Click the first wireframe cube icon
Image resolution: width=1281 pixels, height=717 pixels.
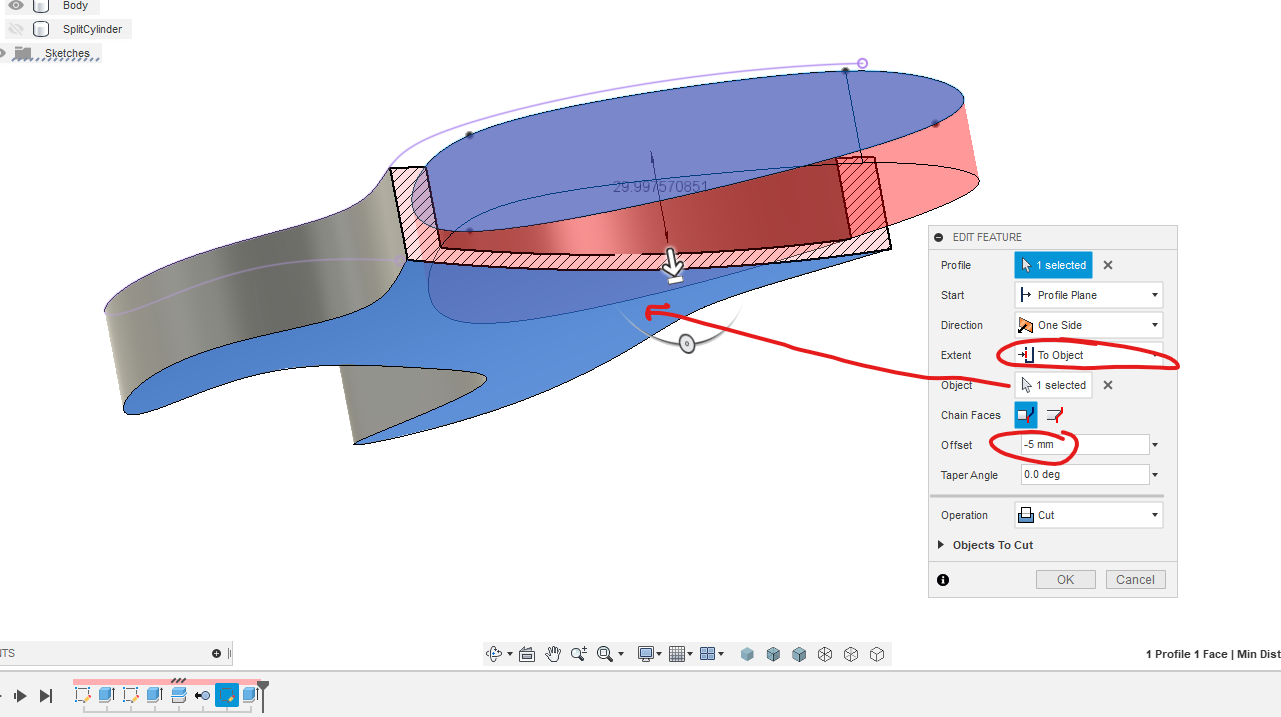[x=825, y=654]
